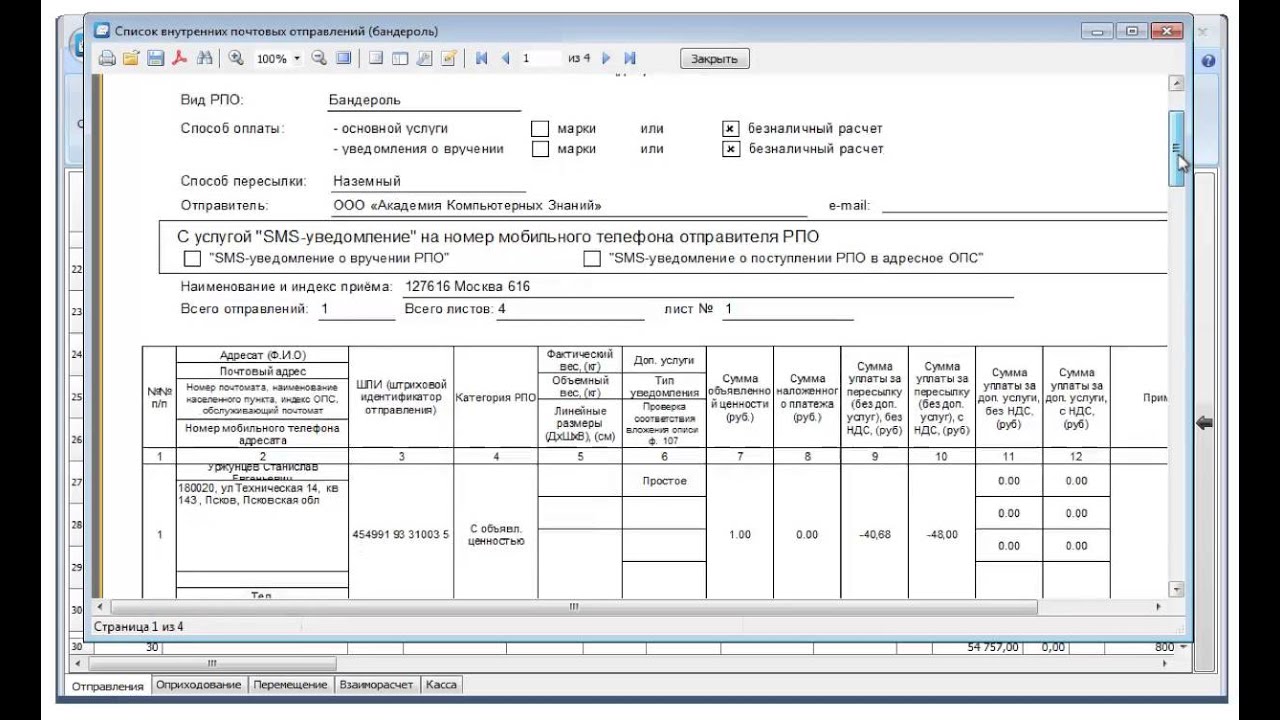Click 127616 Москва 616 text
Image resolution: width=1280 pixels, height=720 pixels.
[467, 286]
